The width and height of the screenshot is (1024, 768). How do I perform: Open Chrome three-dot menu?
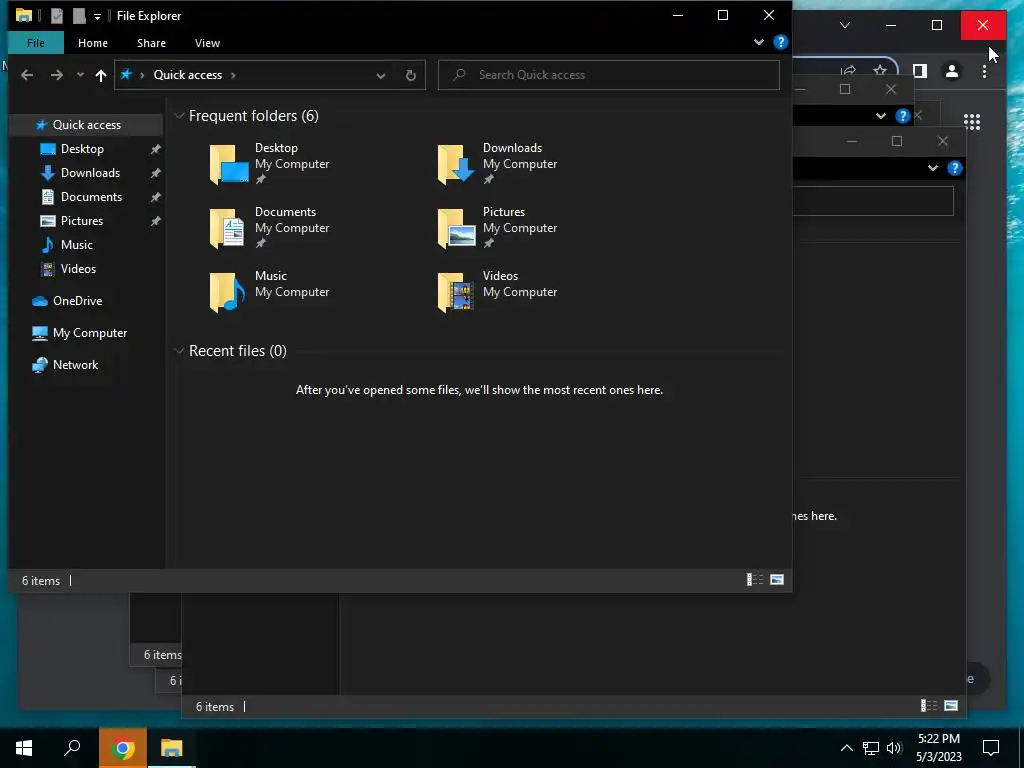984,71
